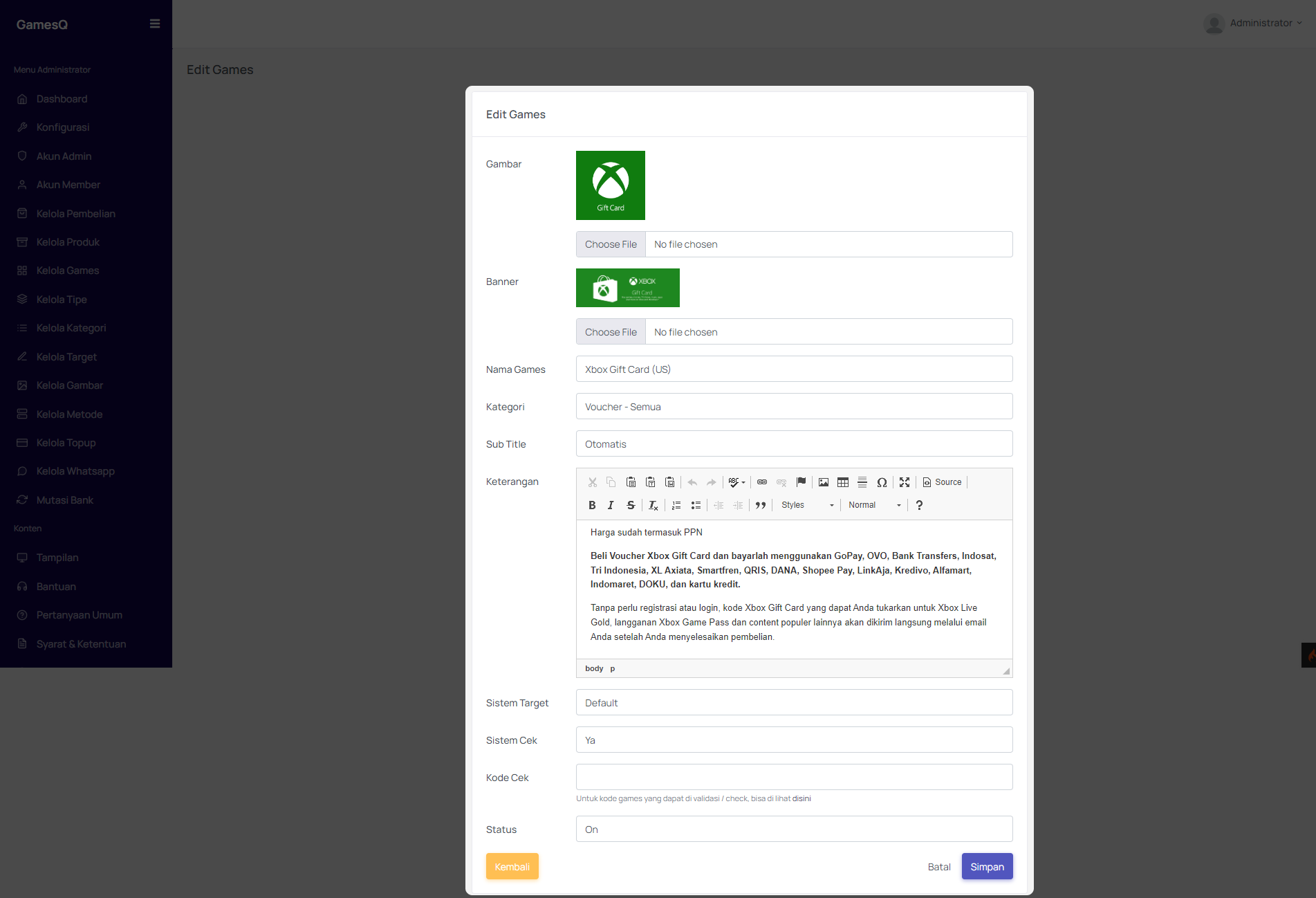Click the p element path tag

613,668
